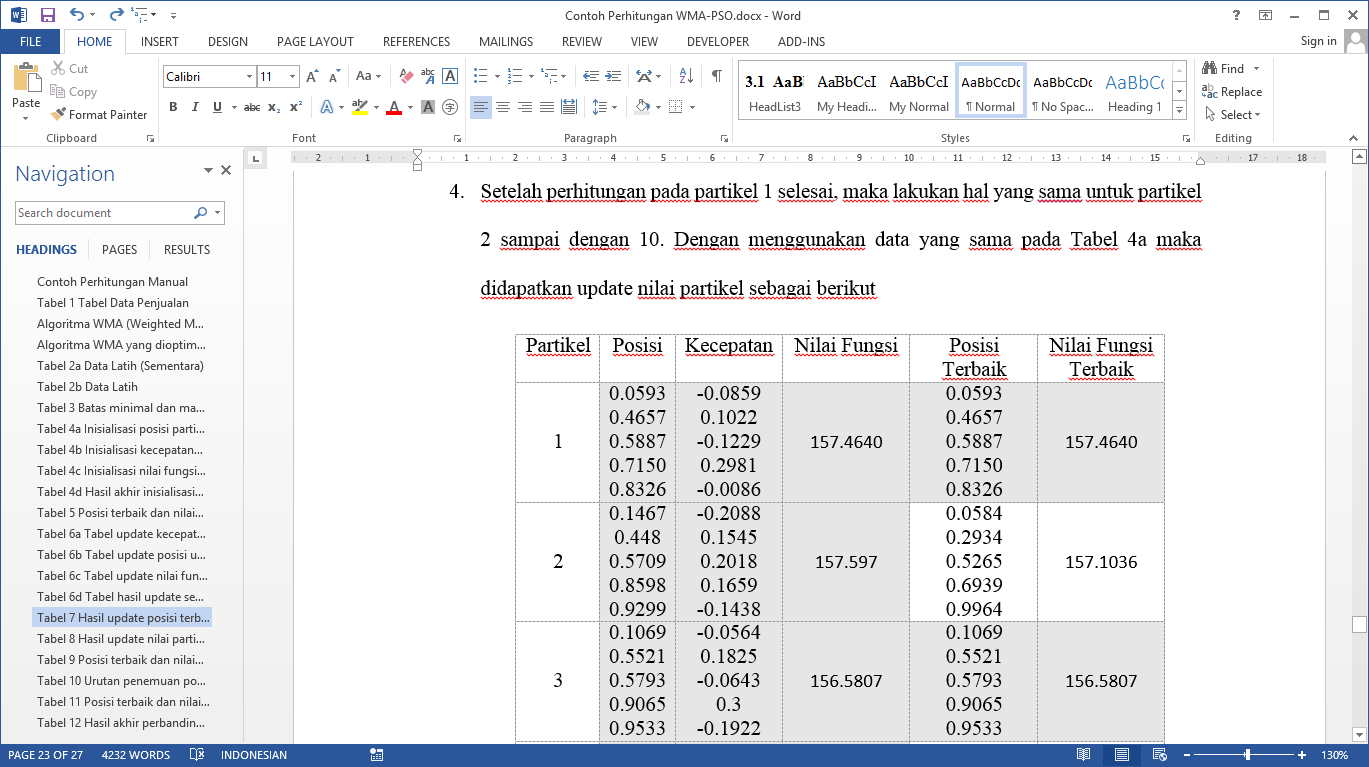The width and height of the screenshot is (1369, 767).
Task: Apply Bullets list formatting
Action: pos(480,76)
